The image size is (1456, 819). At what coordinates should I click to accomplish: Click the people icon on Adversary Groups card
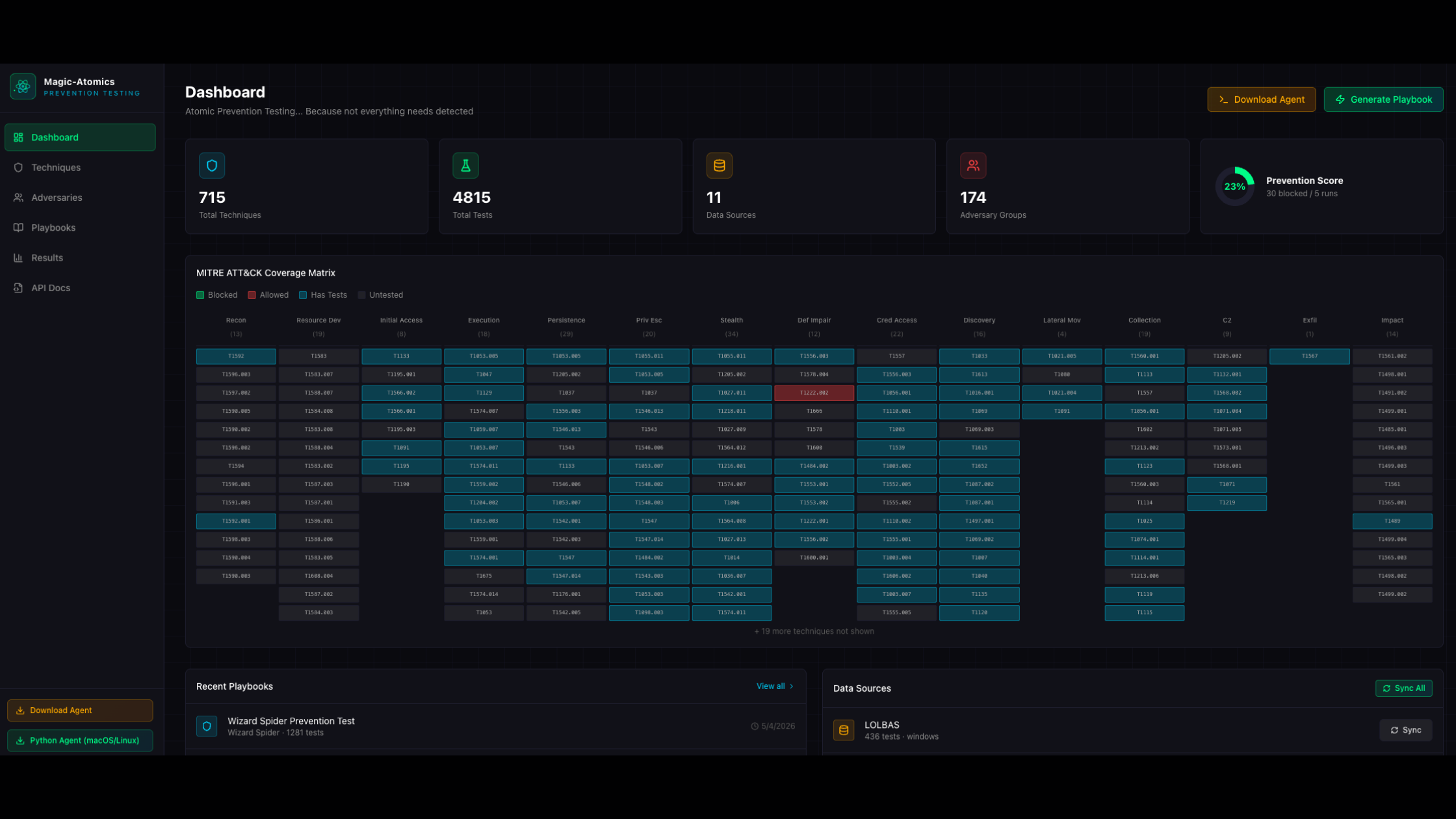(x=973, y=166)
